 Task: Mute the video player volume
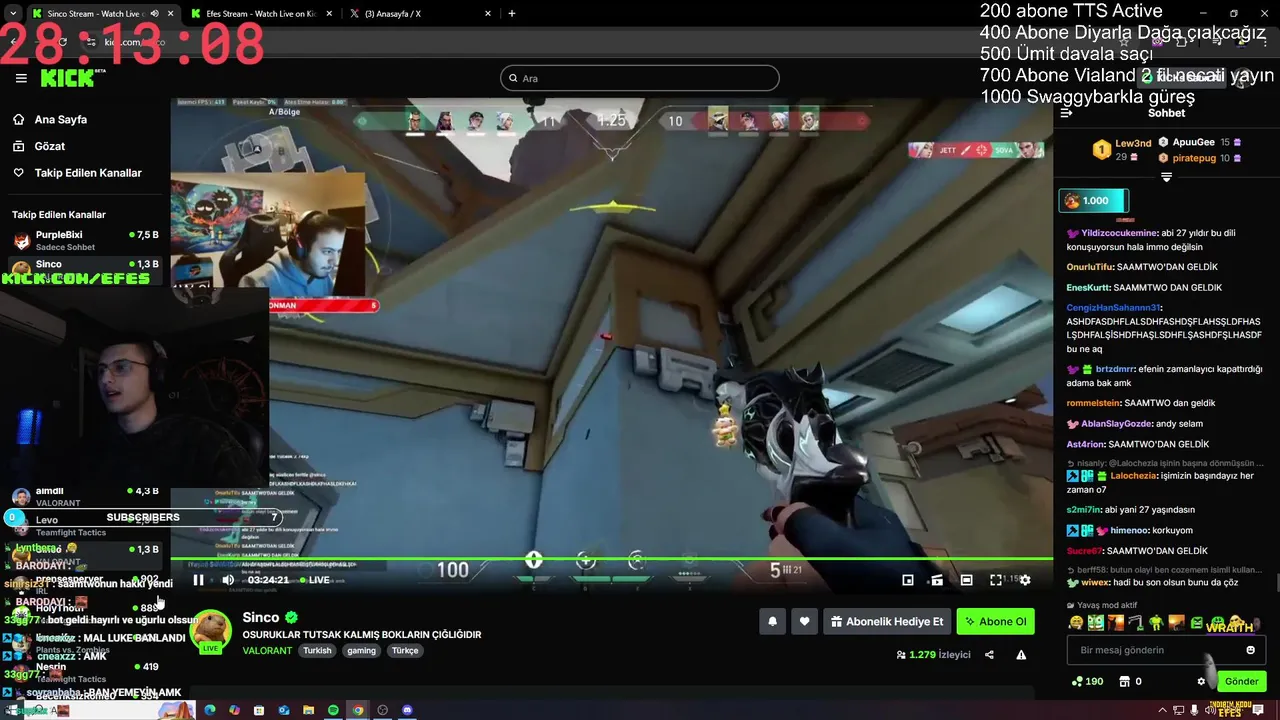click(228, 580)
